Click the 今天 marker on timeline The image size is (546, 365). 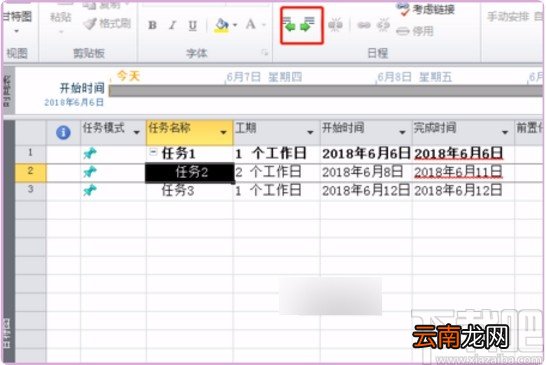pos(128,76)
